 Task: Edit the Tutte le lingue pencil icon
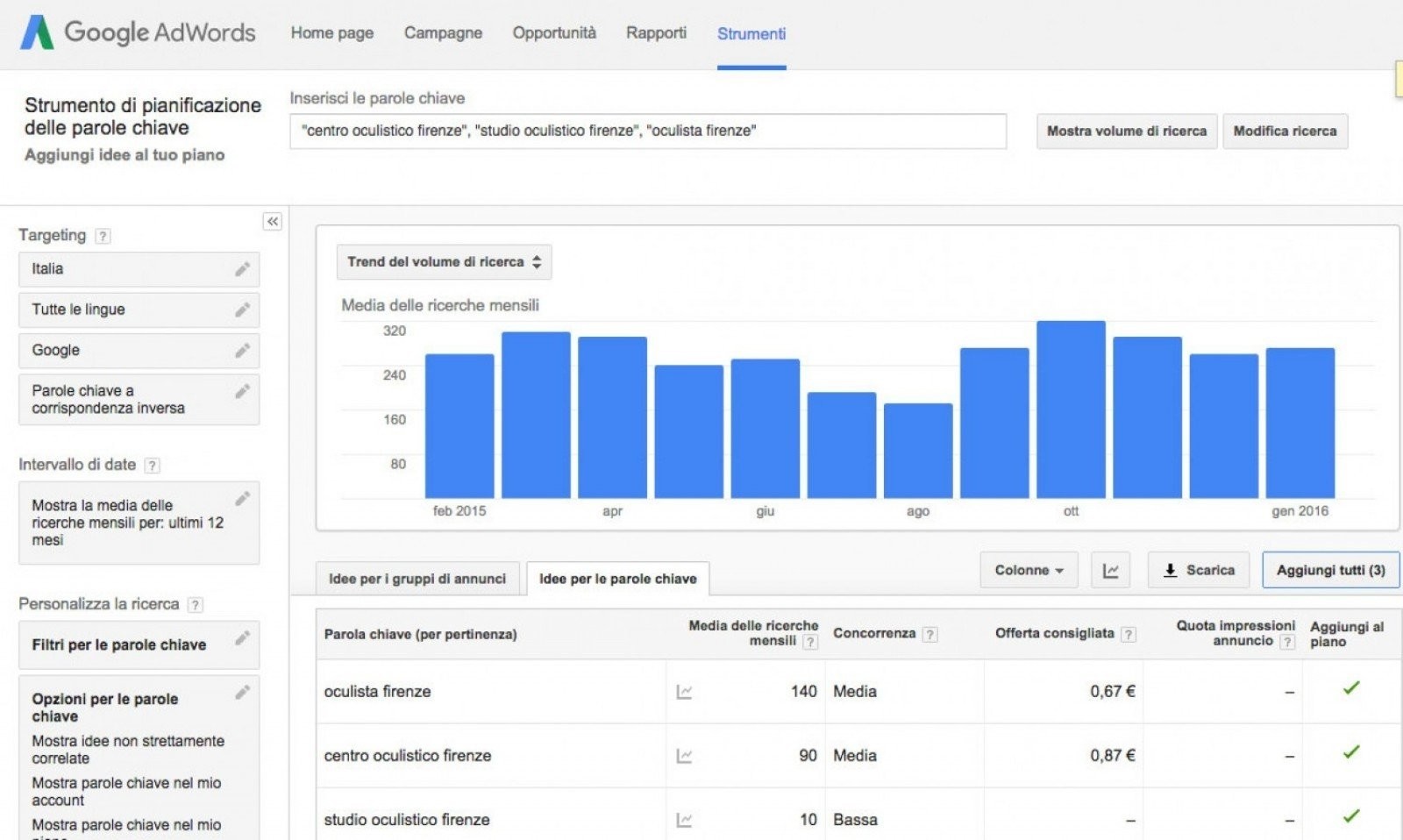click(243, 310)
